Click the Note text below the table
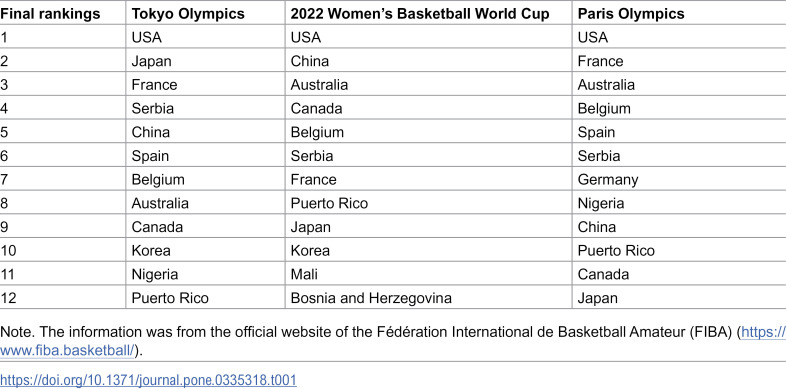 tap(393, 339)
